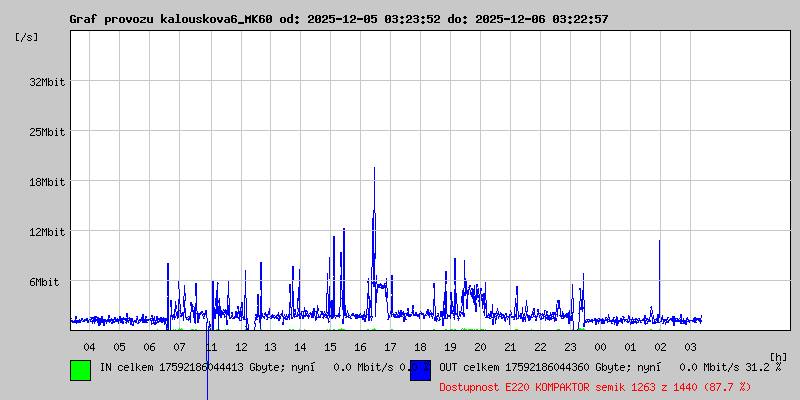Select hour 00 on the time axis
This screenshot has height=400, width=800.
600,346
